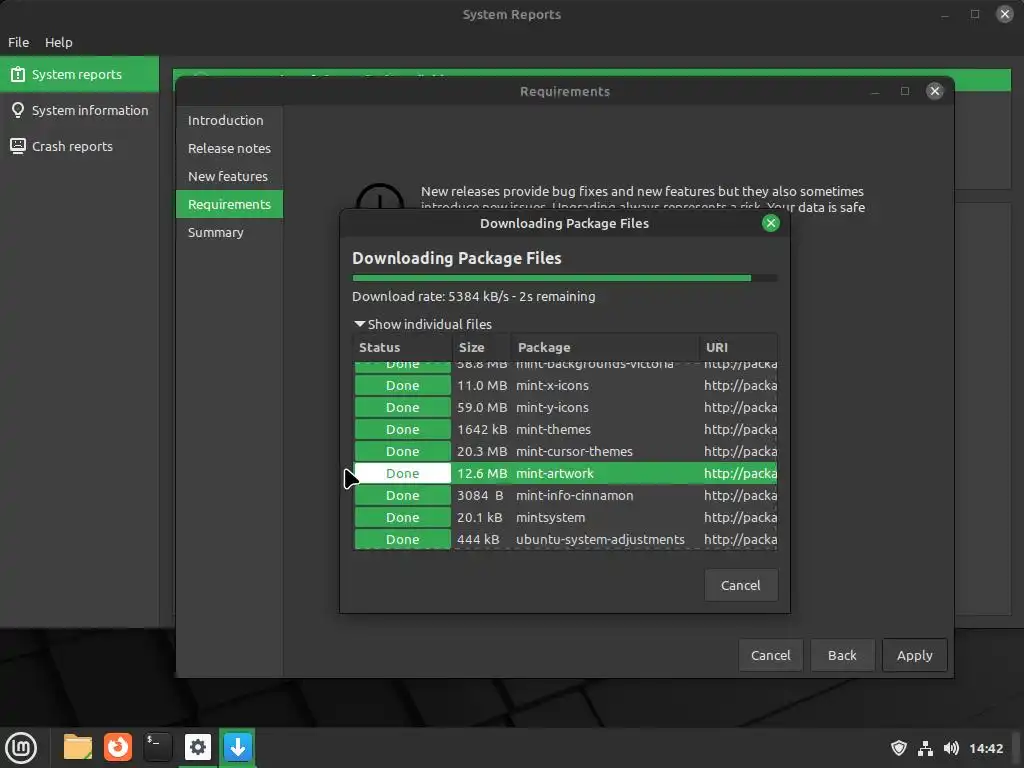This screenshot has height=768, width=1024.
Task: Click the warning icon in Requirements page
Action: [x=379, y=196]
